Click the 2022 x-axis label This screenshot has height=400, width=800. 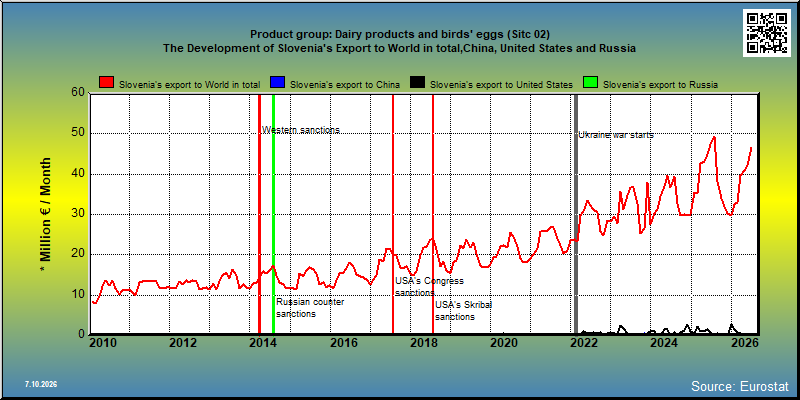584,343
